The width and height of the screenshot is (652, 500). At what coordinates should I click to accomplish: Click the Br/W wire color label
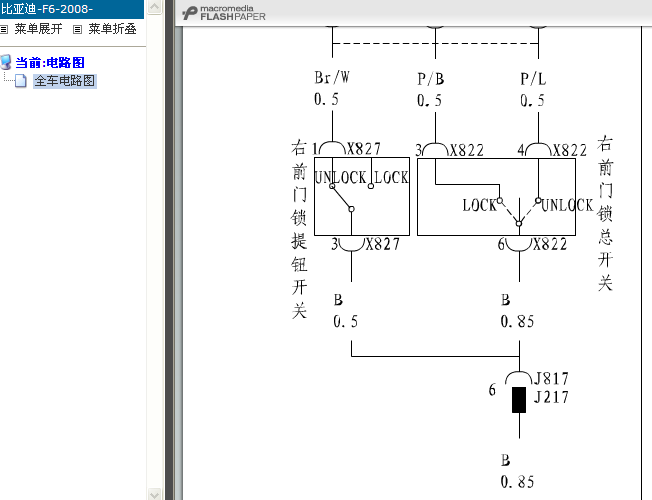click(x=332, y=78)
